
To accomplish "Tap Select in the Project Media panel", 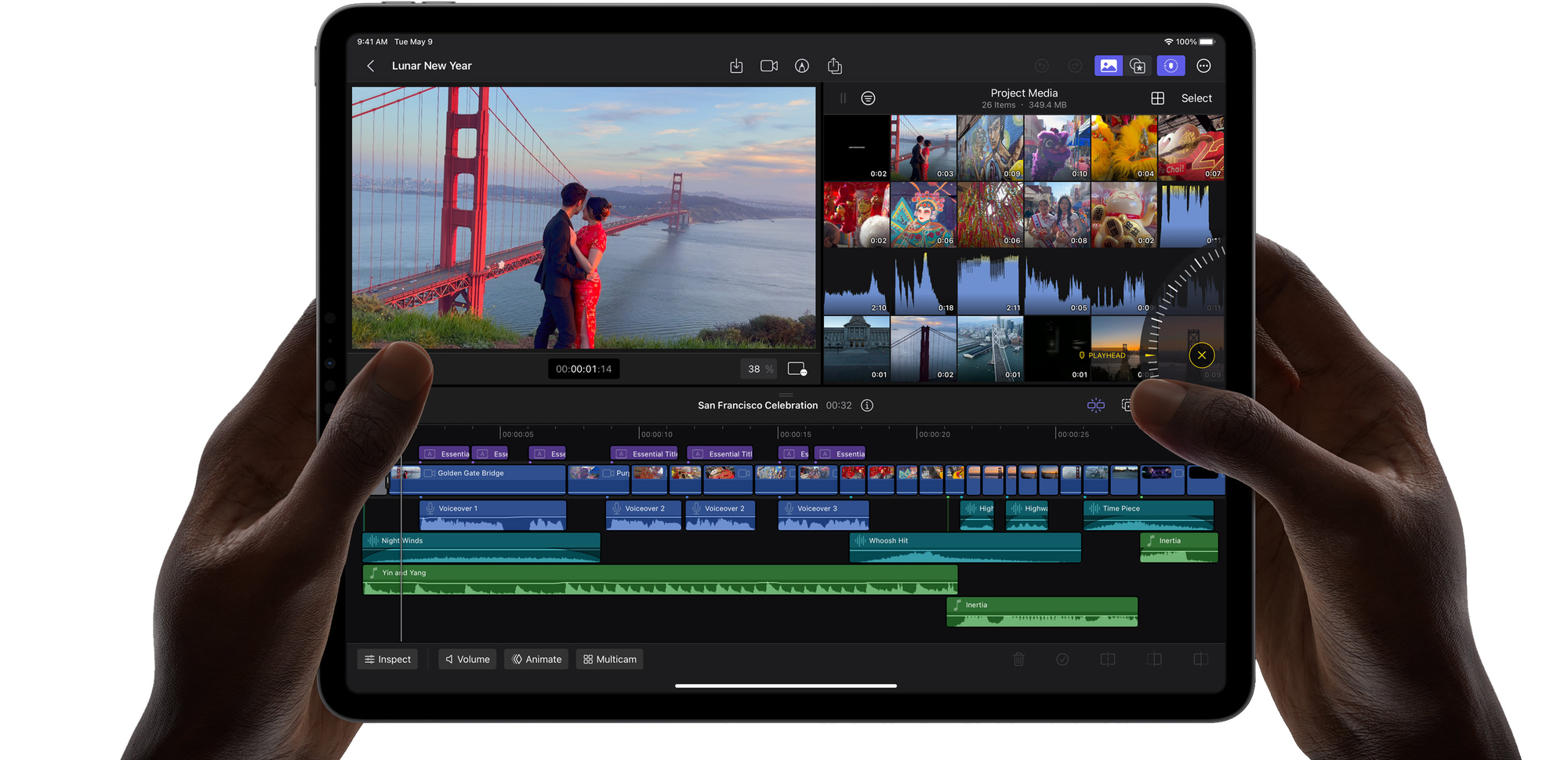I will [1196, 98].
